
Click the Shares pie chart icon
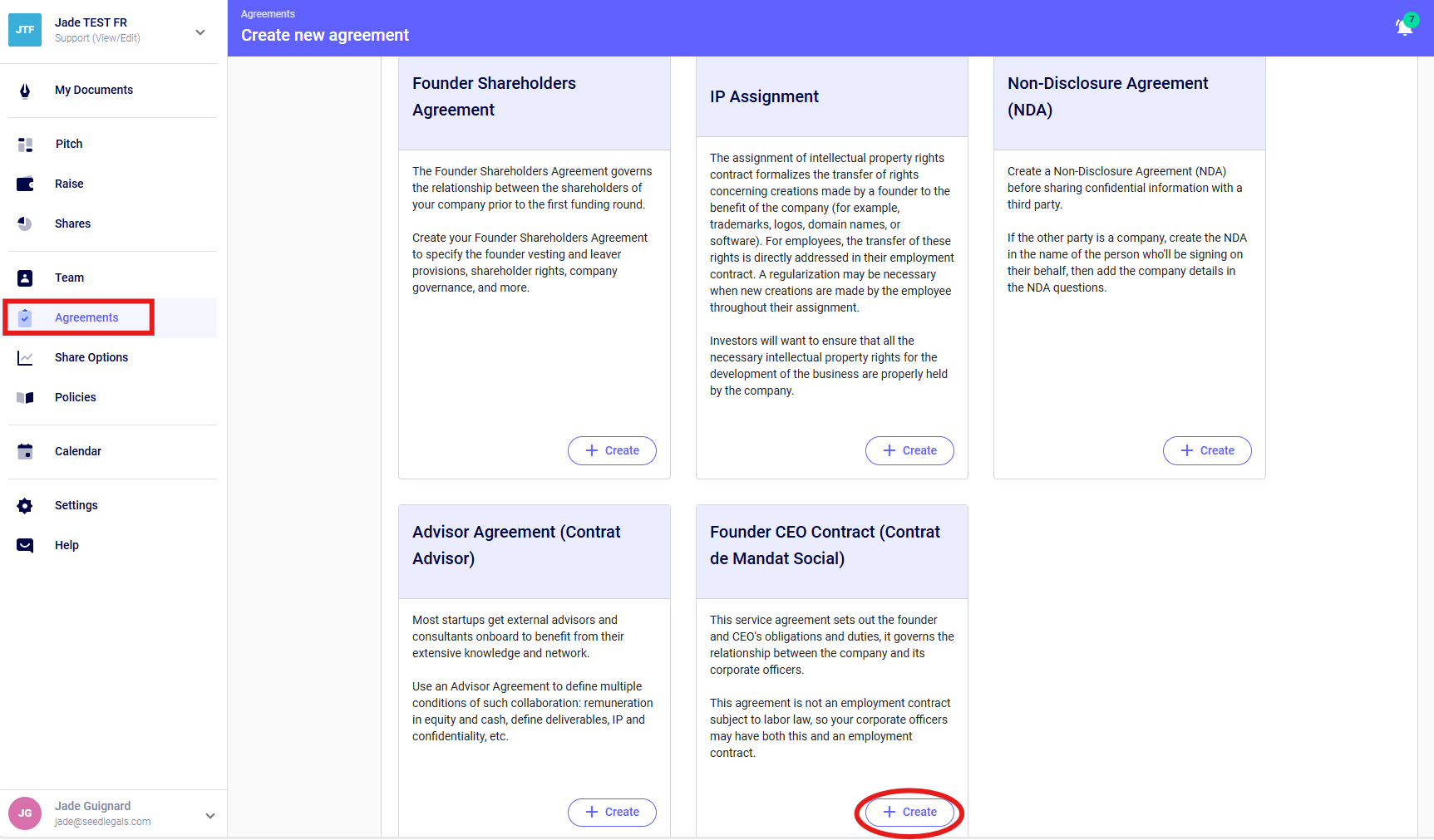point(25,224)
